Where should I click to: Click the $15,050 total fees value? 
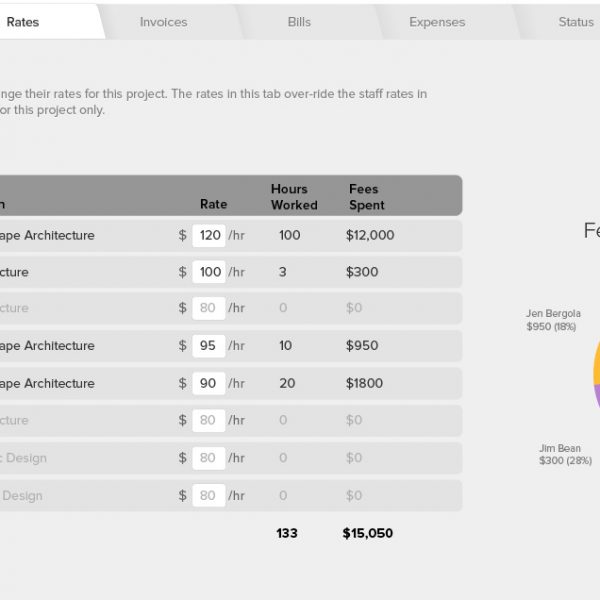[x=367, y=534]
